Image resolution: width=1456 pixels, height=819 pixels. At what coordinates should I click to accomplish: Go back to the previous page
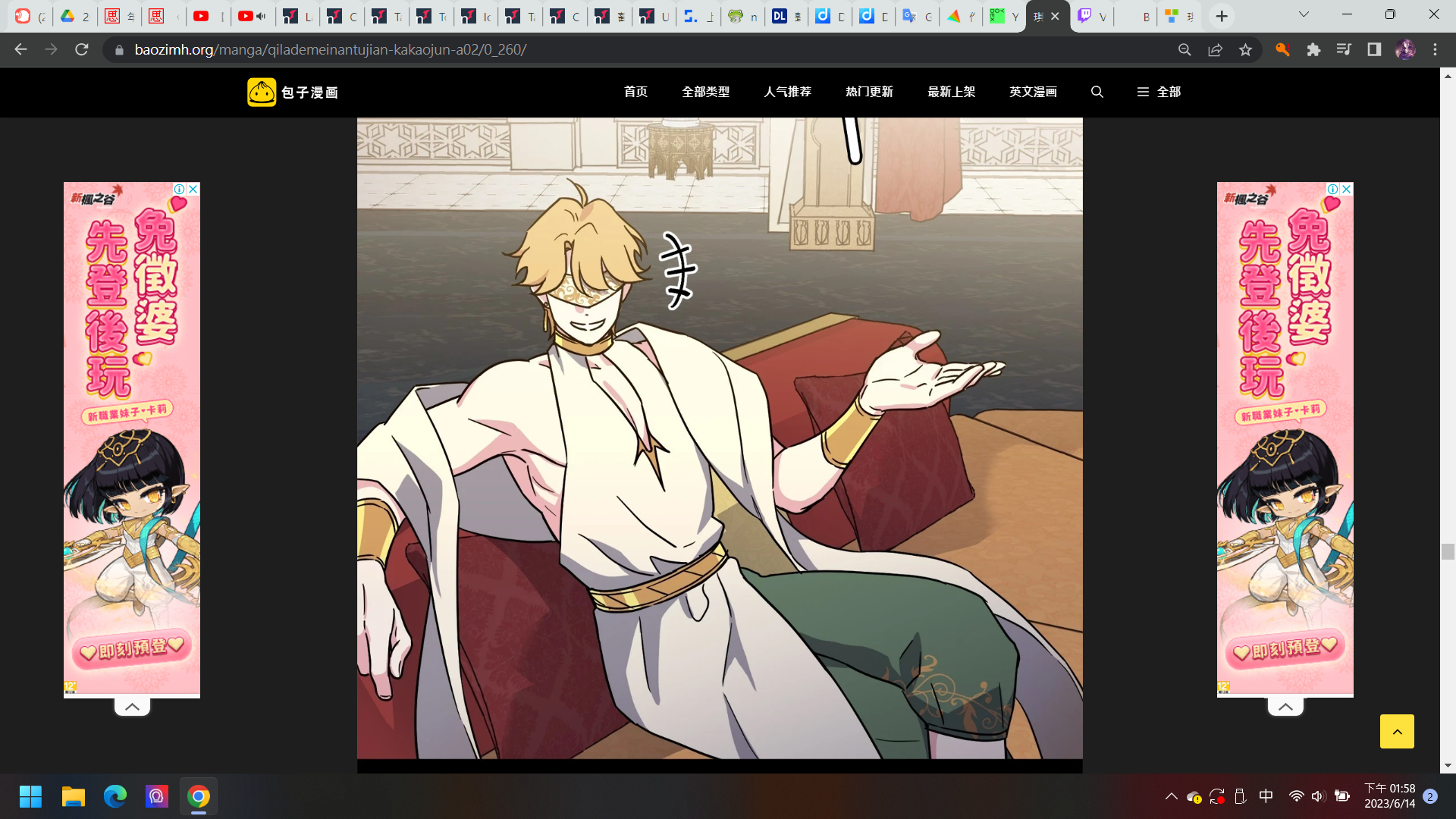[x=20, y=49]
